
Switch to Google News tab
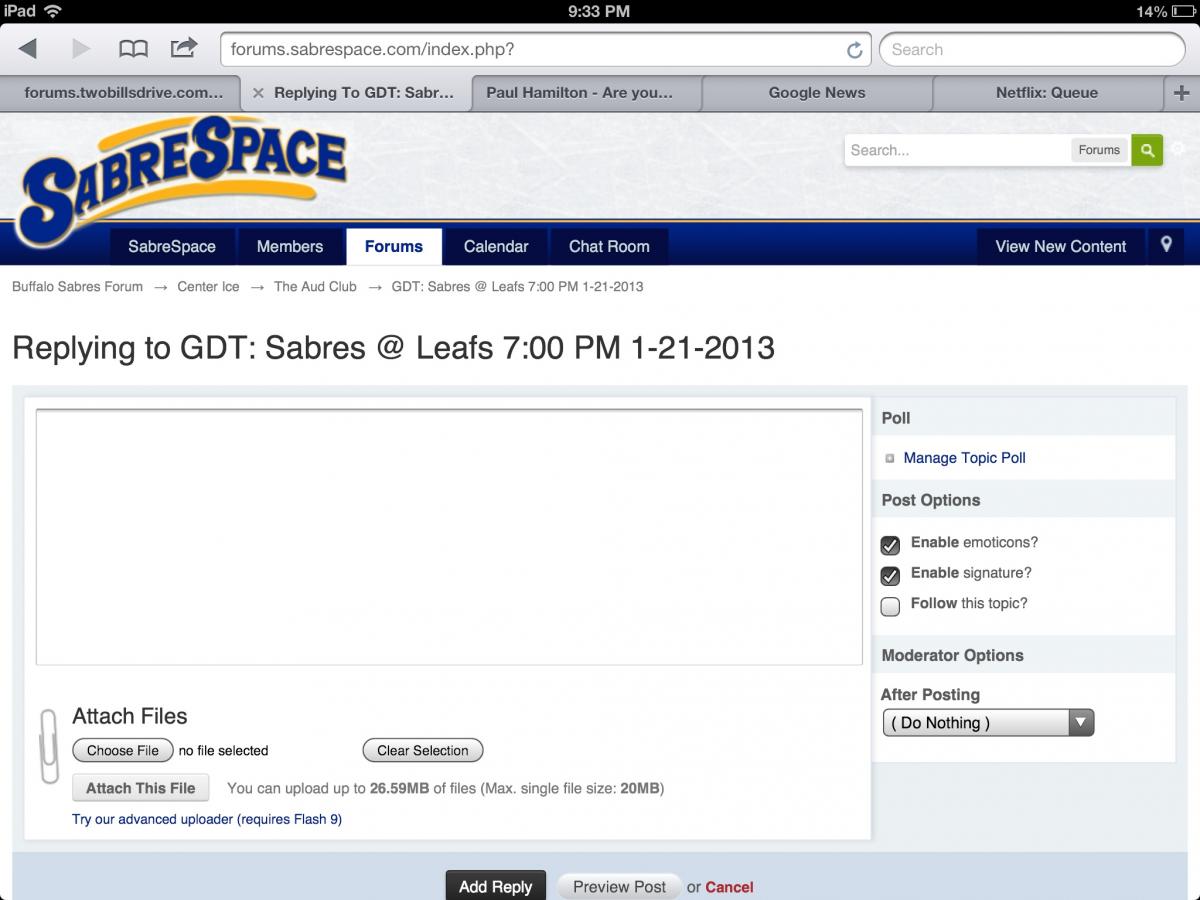pyautogui.click(x=817, y=93)
